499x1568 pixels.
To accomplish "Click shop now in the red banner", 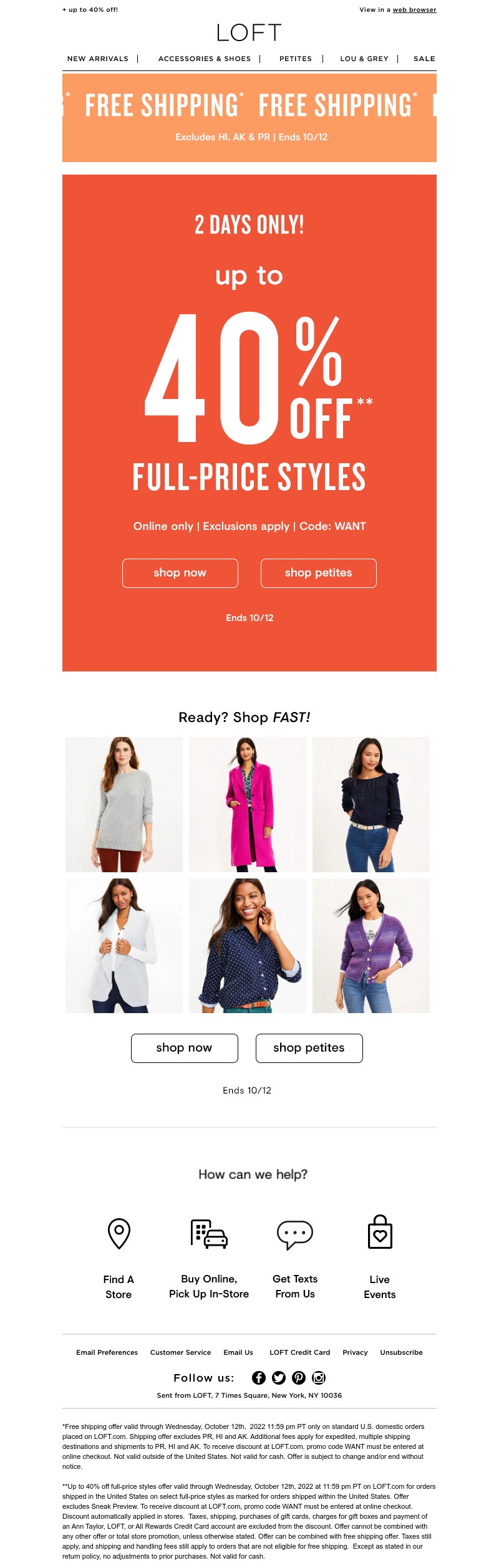I will 180,573.
